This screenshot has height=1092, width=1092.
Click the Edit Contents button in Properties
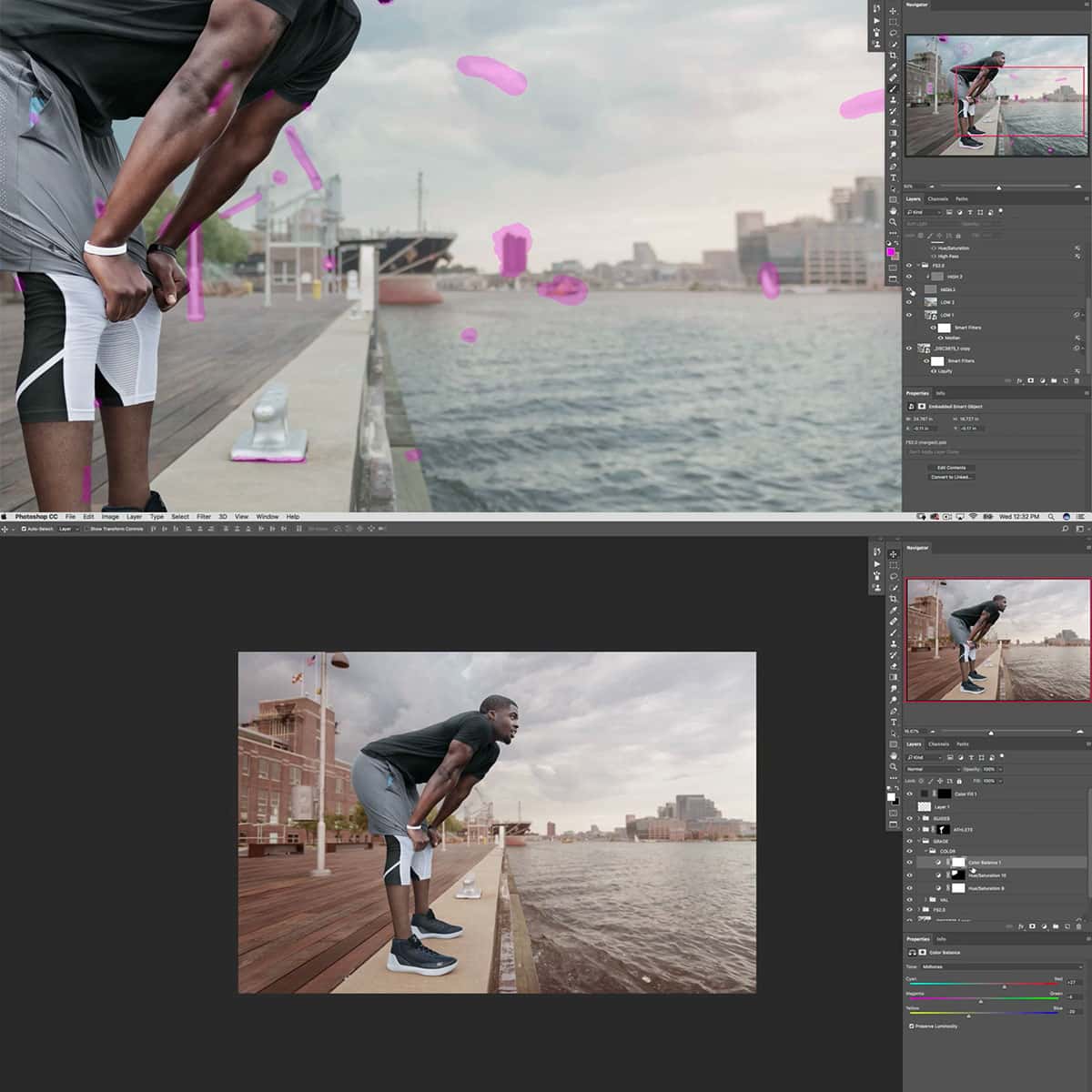[950, 468]
